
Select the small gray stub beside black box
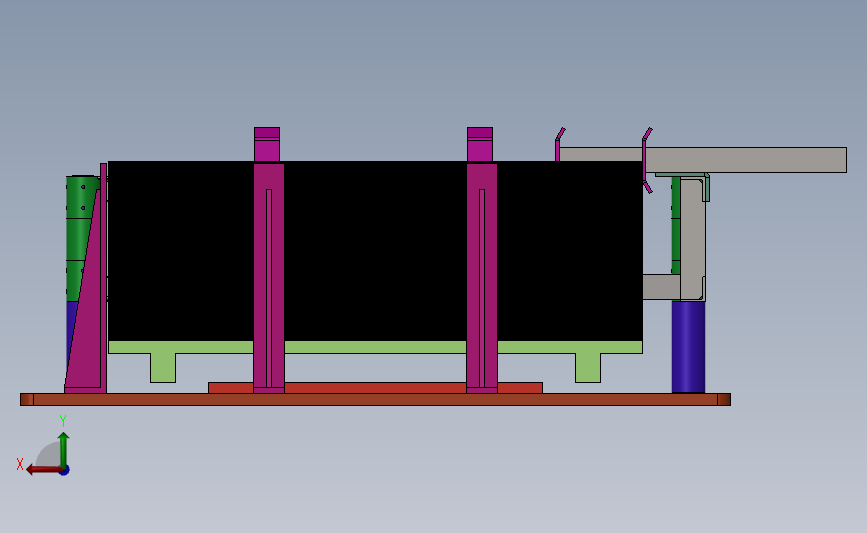[661, 287]
